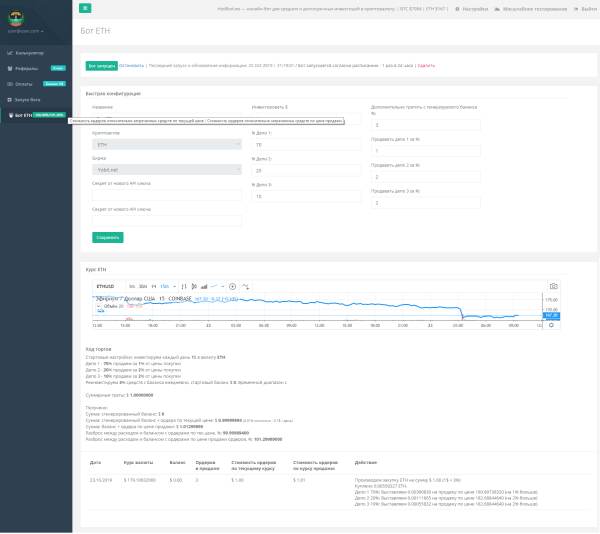600x534 pixels.
Task: Click the red Удалить link
Action: (426, 65)
